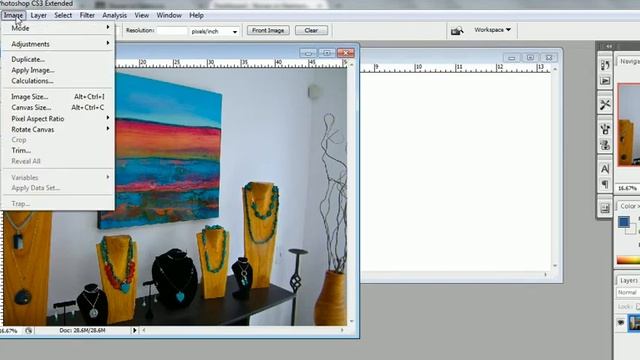
Task: Open the Clone Source panel icon
Action: [x=605, y=145]
